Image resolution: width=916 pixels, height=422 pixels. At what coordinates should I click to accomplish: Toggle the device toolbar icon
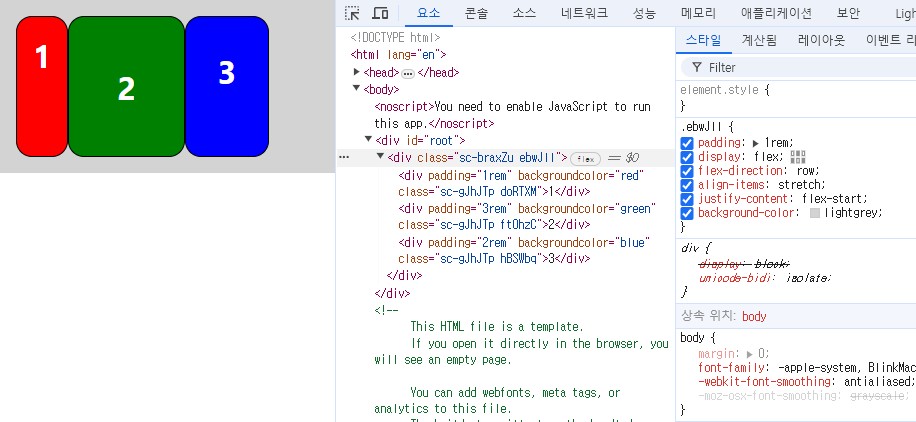pos(380,13)
